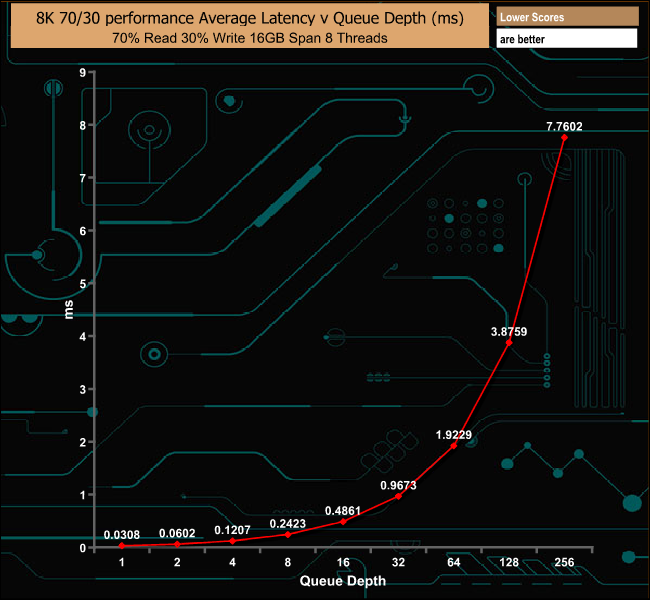The height and width of the screenshot is (600, 650).
Task: Click y-axis tick label 9
Action: point(83,73)
